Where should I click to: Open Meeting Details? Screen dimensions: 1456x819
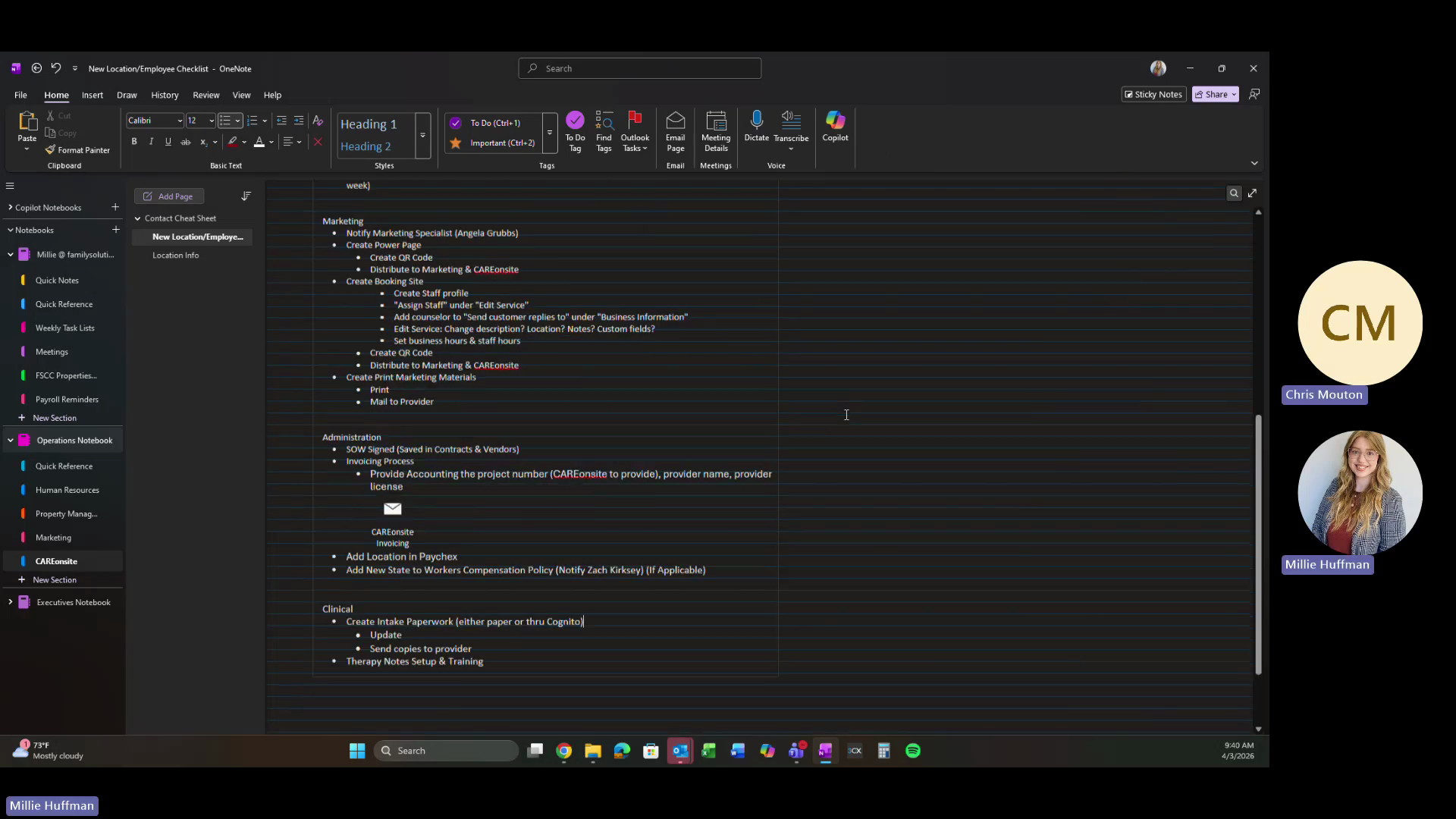tap(716, 131)
